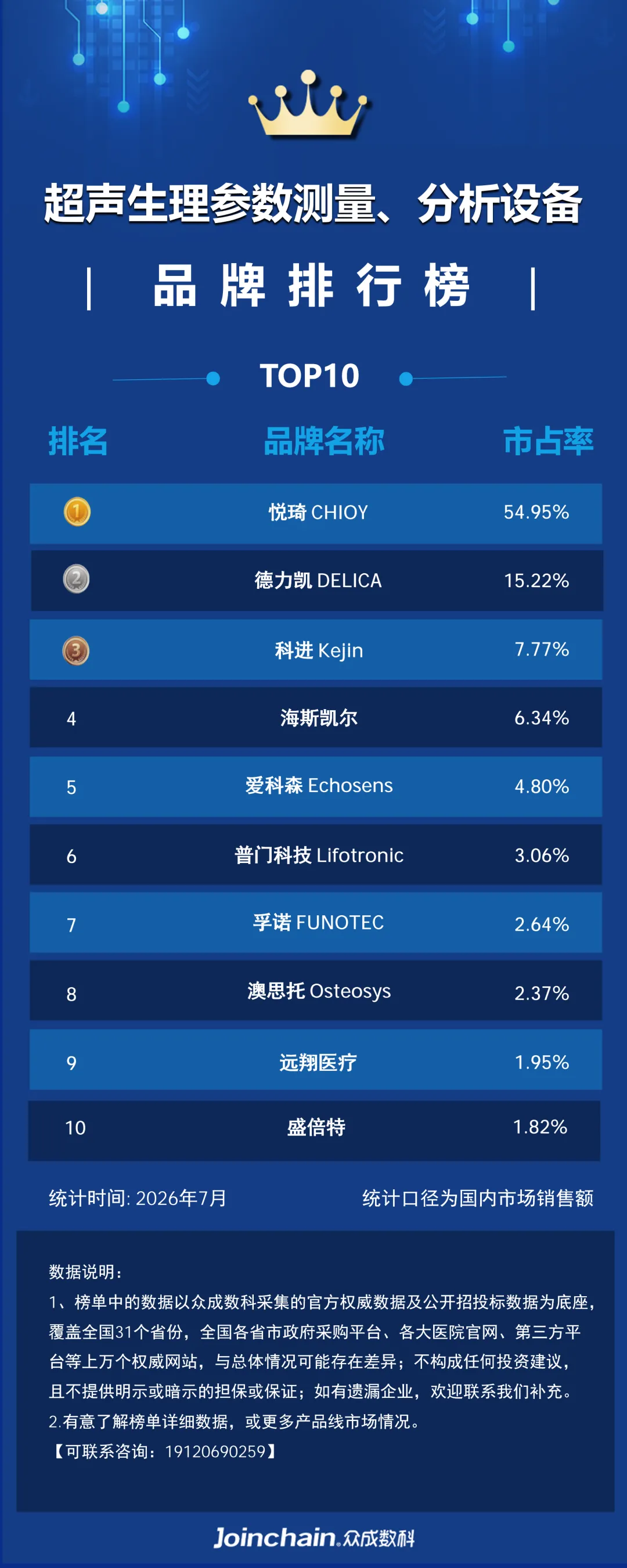
Task: Click the 德力凯 DELICA brand name
Action: pos(318,580)
